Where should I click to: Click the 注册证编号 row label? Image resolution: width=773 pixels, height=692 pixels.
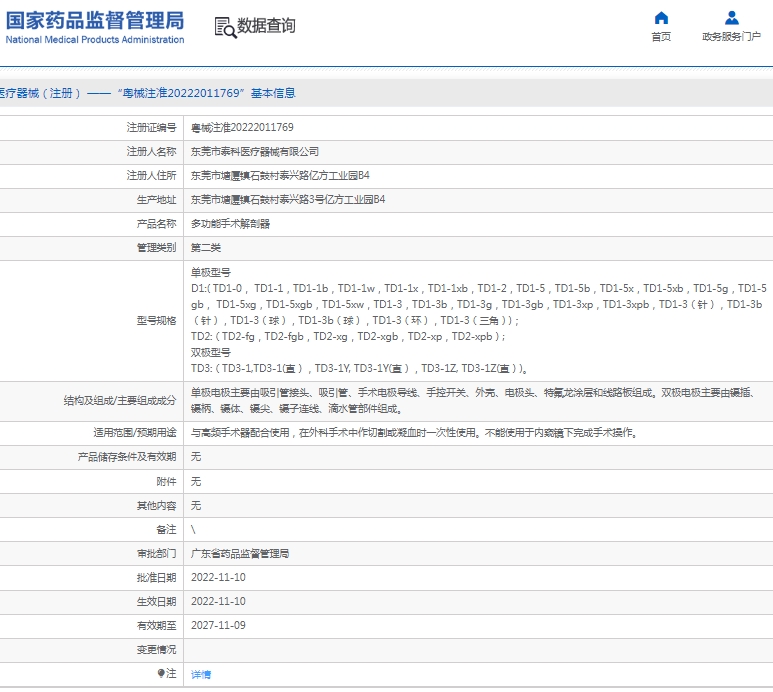(x=151, y=128)
